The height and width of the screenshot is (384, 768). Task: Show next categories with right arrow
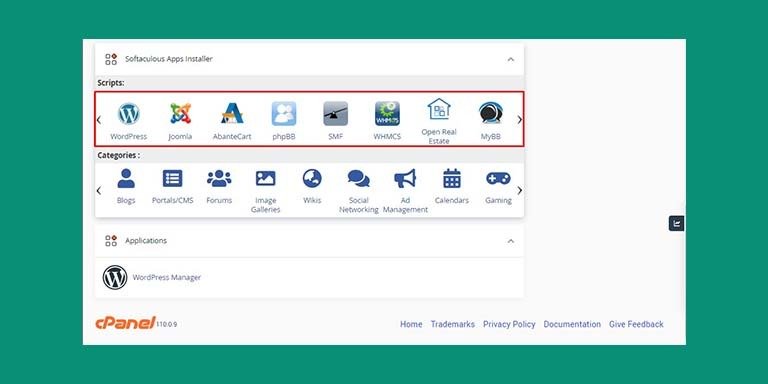click(x=520, y=191)
